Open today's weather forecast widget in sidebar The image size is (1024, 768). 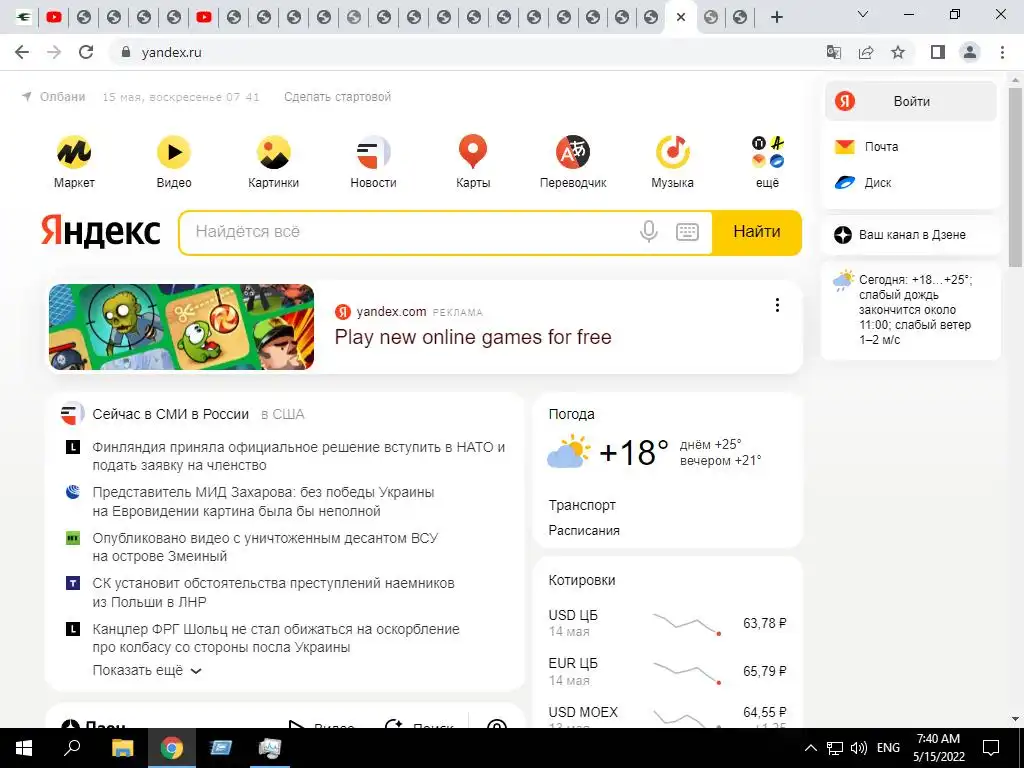(x=910, y=310)
